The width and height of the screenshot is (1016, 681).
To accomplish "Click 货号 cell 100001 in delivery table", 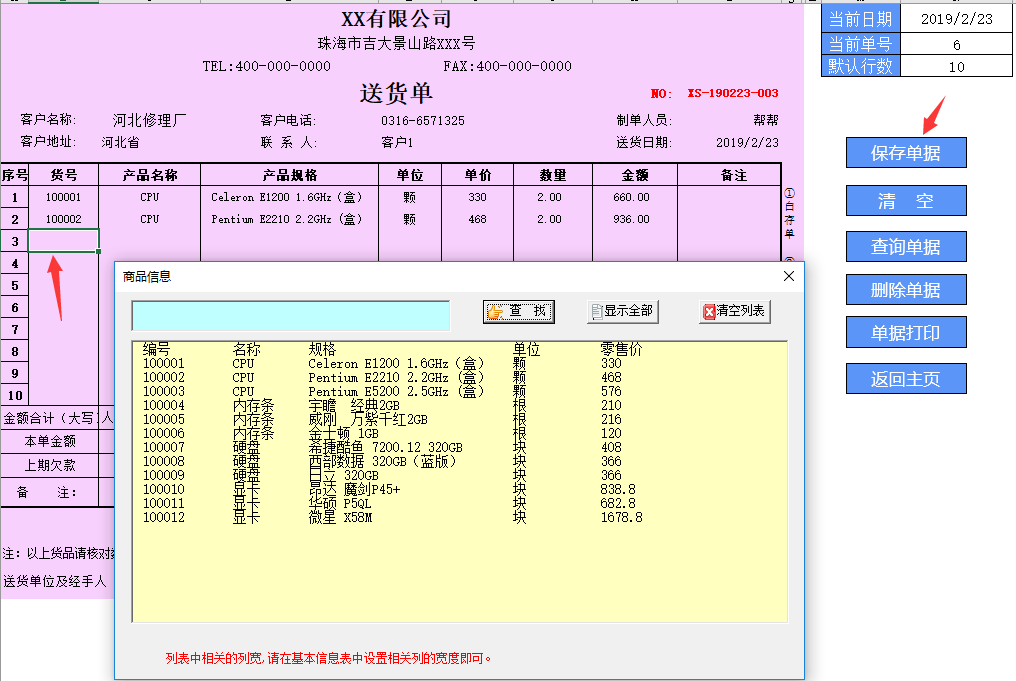I will point(64,197).
